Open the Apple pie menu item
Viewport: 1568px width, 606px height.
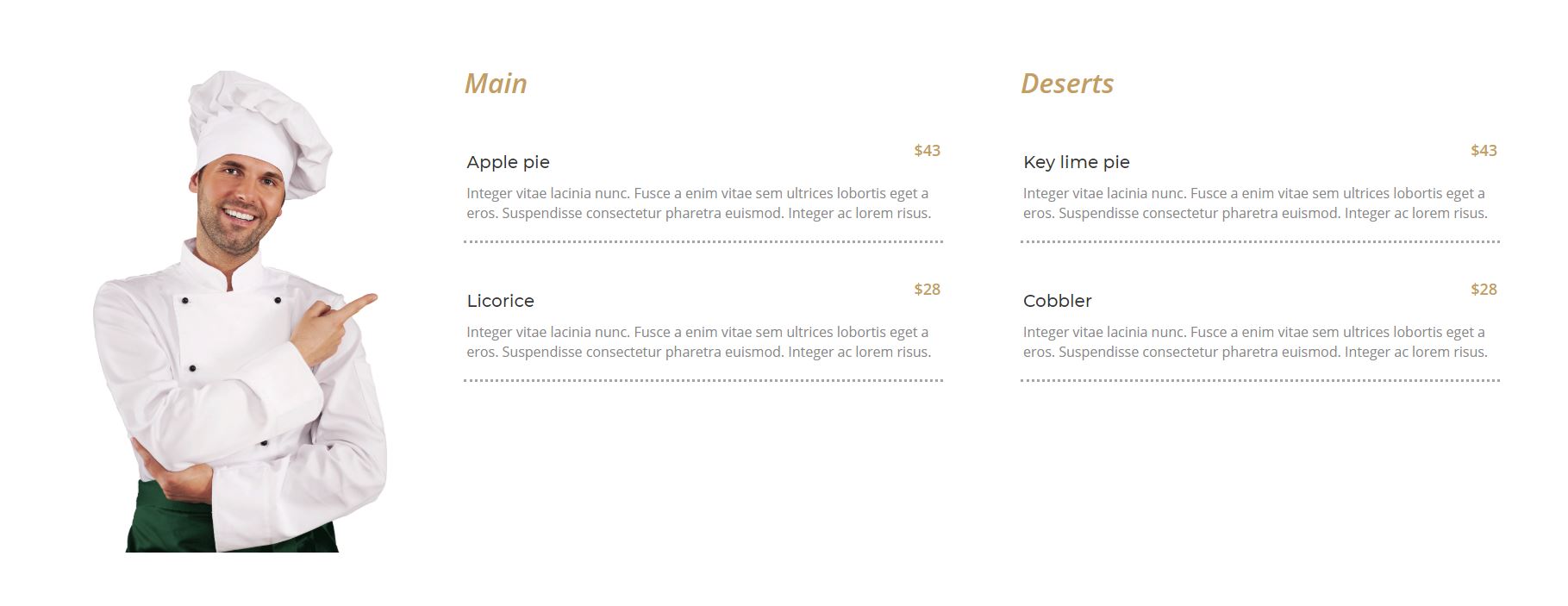click(x=508, y=162)
